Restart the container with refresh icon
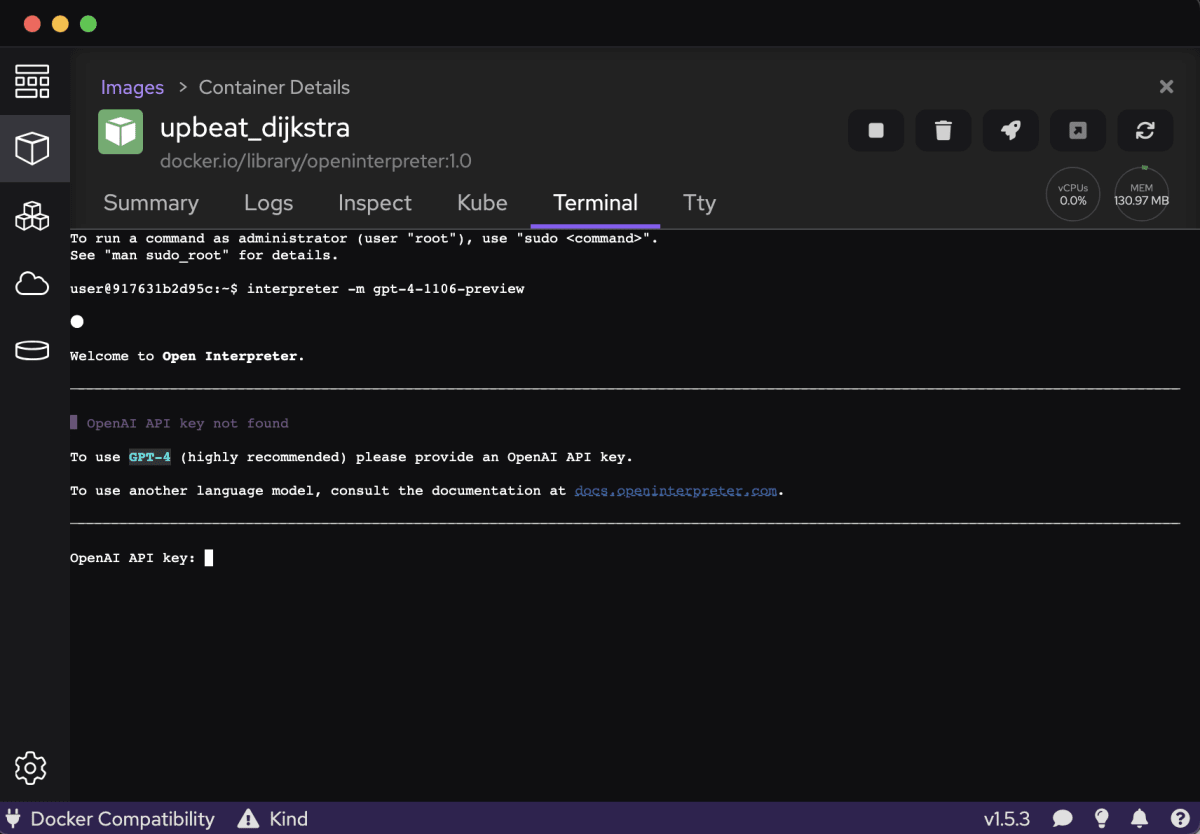Image resolution: width=1200 pixels, height=834 pixels. tap(1145, 130)
